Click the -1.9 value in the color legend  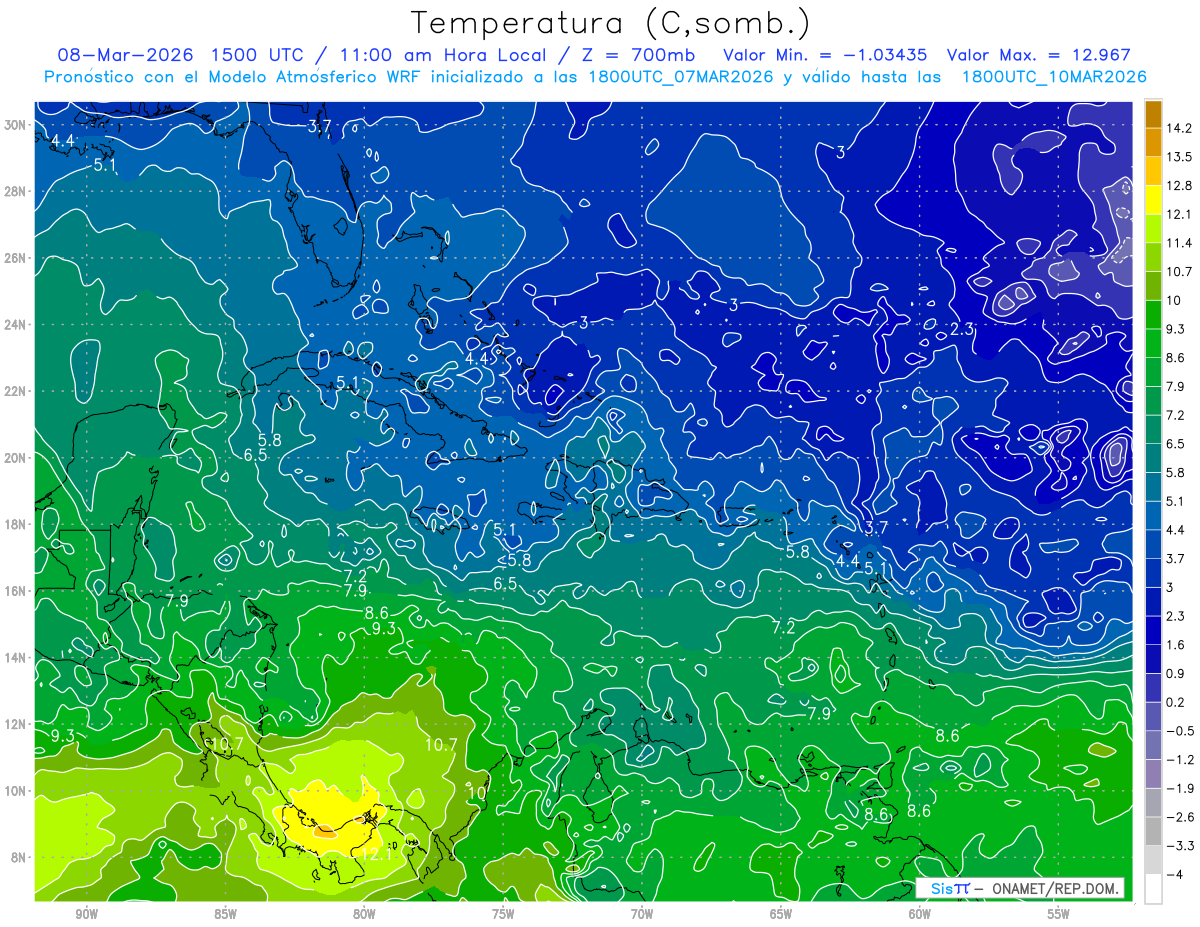pos(1180,788)
